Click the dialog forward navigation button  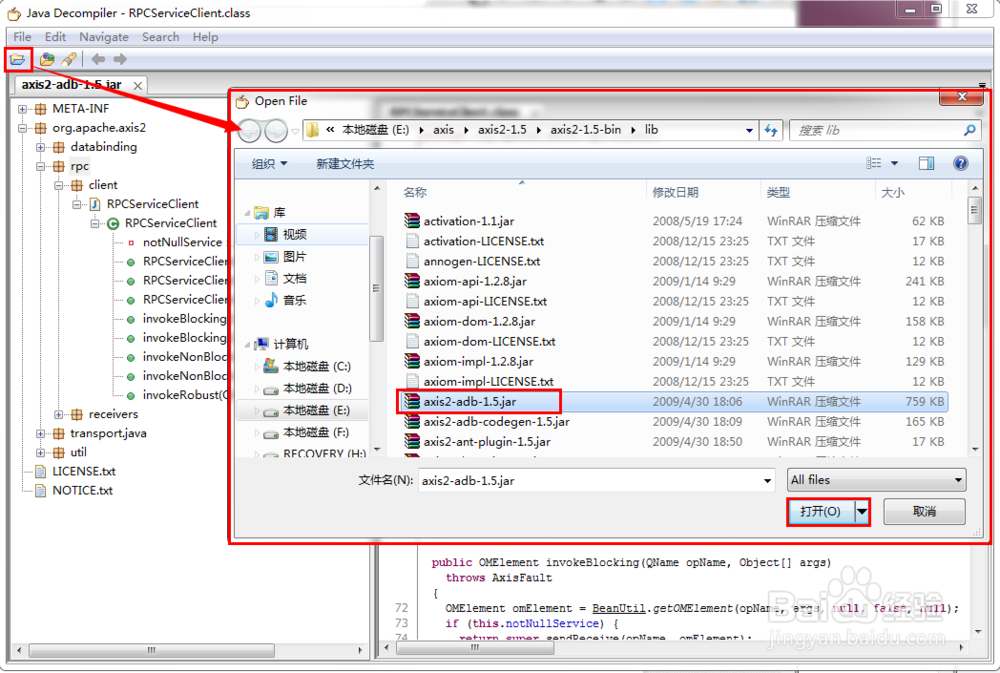point(276,131)
